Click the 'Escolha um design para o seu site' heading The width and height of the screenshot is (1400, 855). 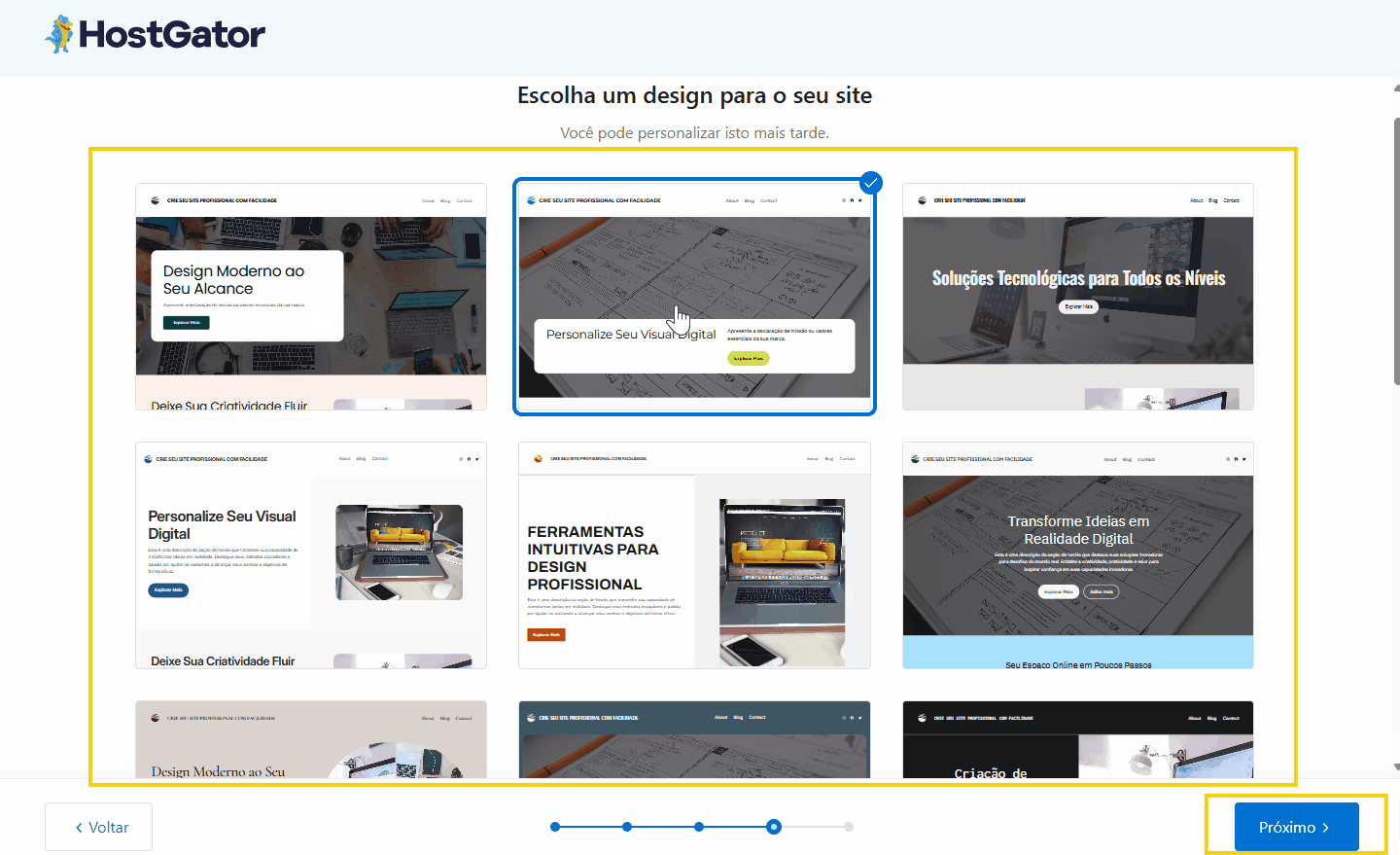(x=694, y=95)
